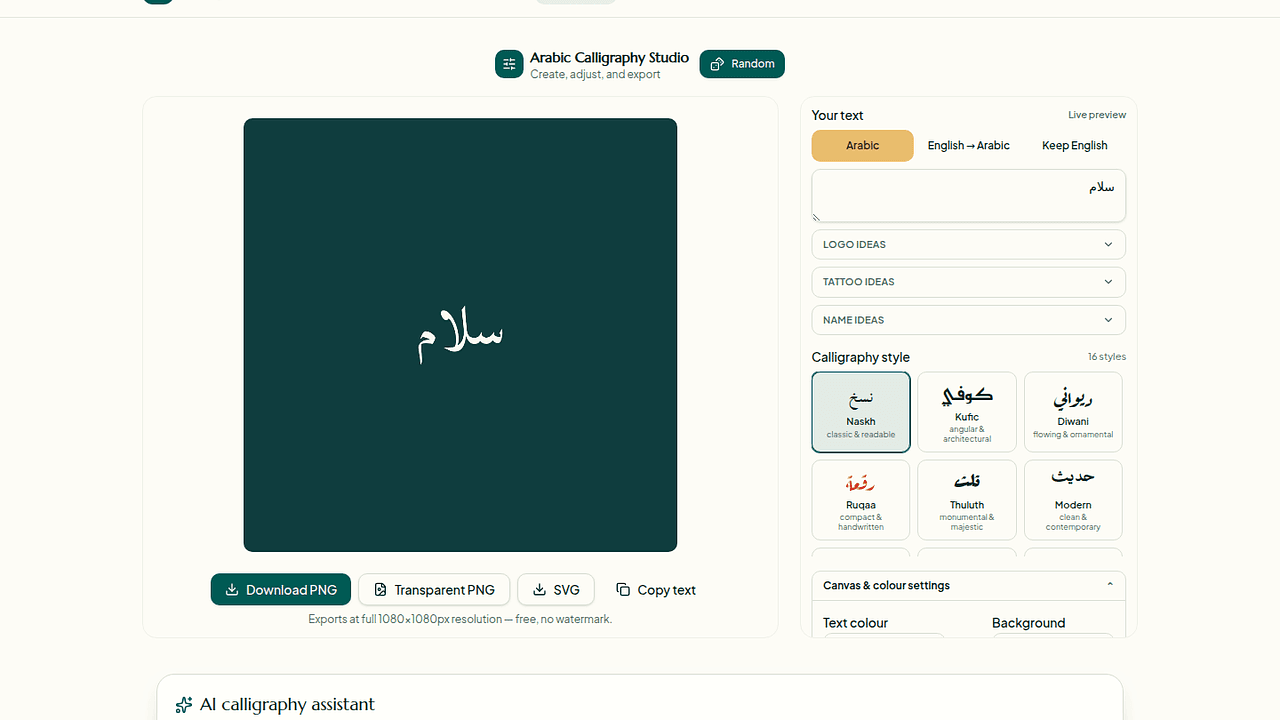Image resolution: width=1280 pixels, height=720 pixels.
Task: Pick the Thuluth monumental style
Action: tap(967, 500)
